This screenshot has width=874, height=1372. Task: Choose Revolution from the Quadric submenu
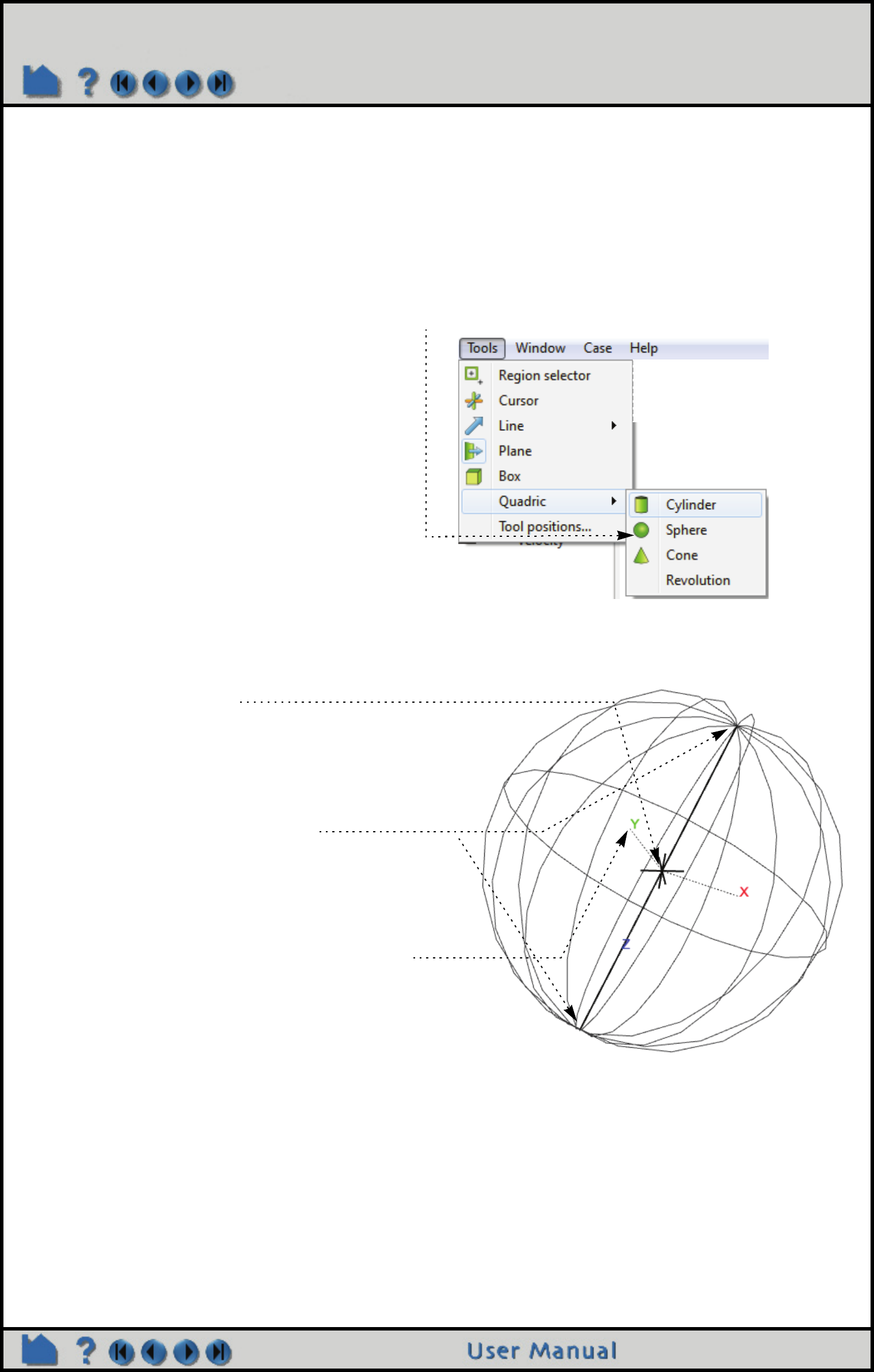(698, 580)
